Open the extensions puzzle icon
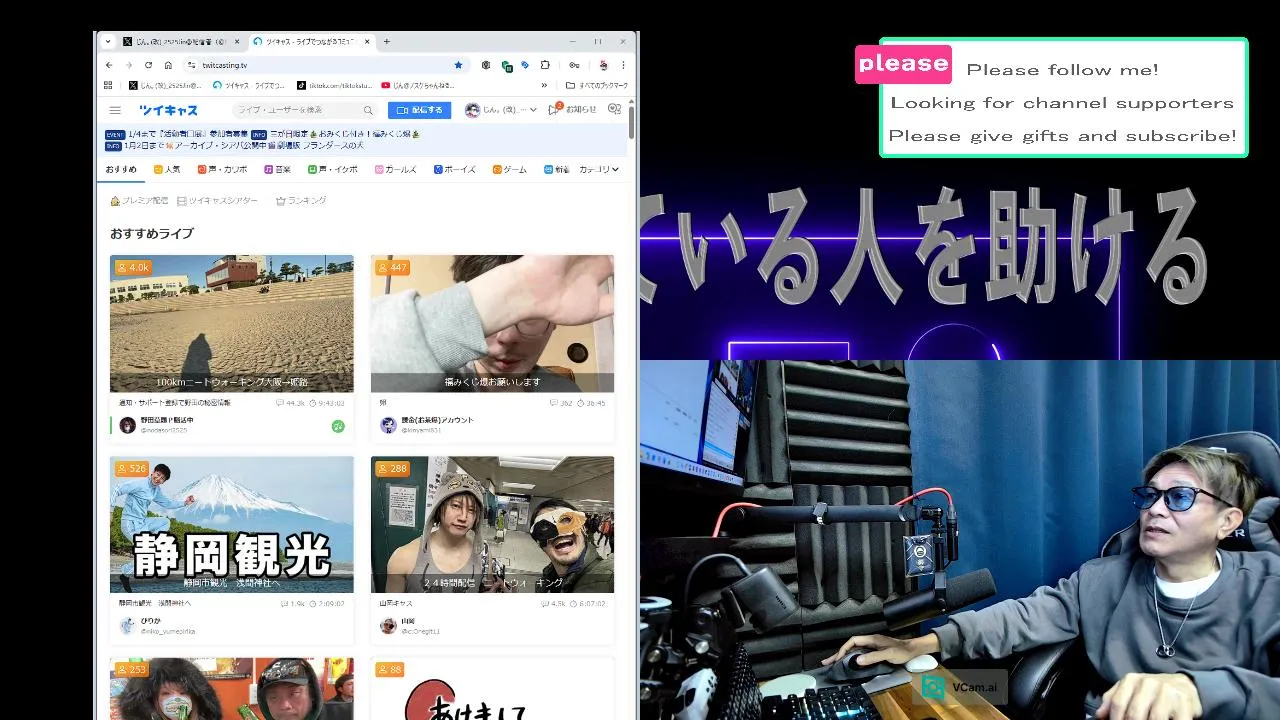 pos(545,65)
